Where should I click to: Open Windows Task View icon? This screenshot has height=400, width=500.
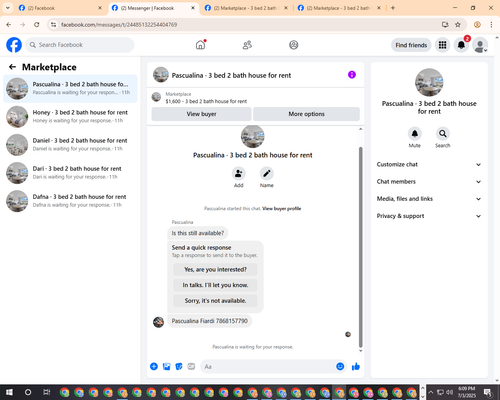click(46, 392)
